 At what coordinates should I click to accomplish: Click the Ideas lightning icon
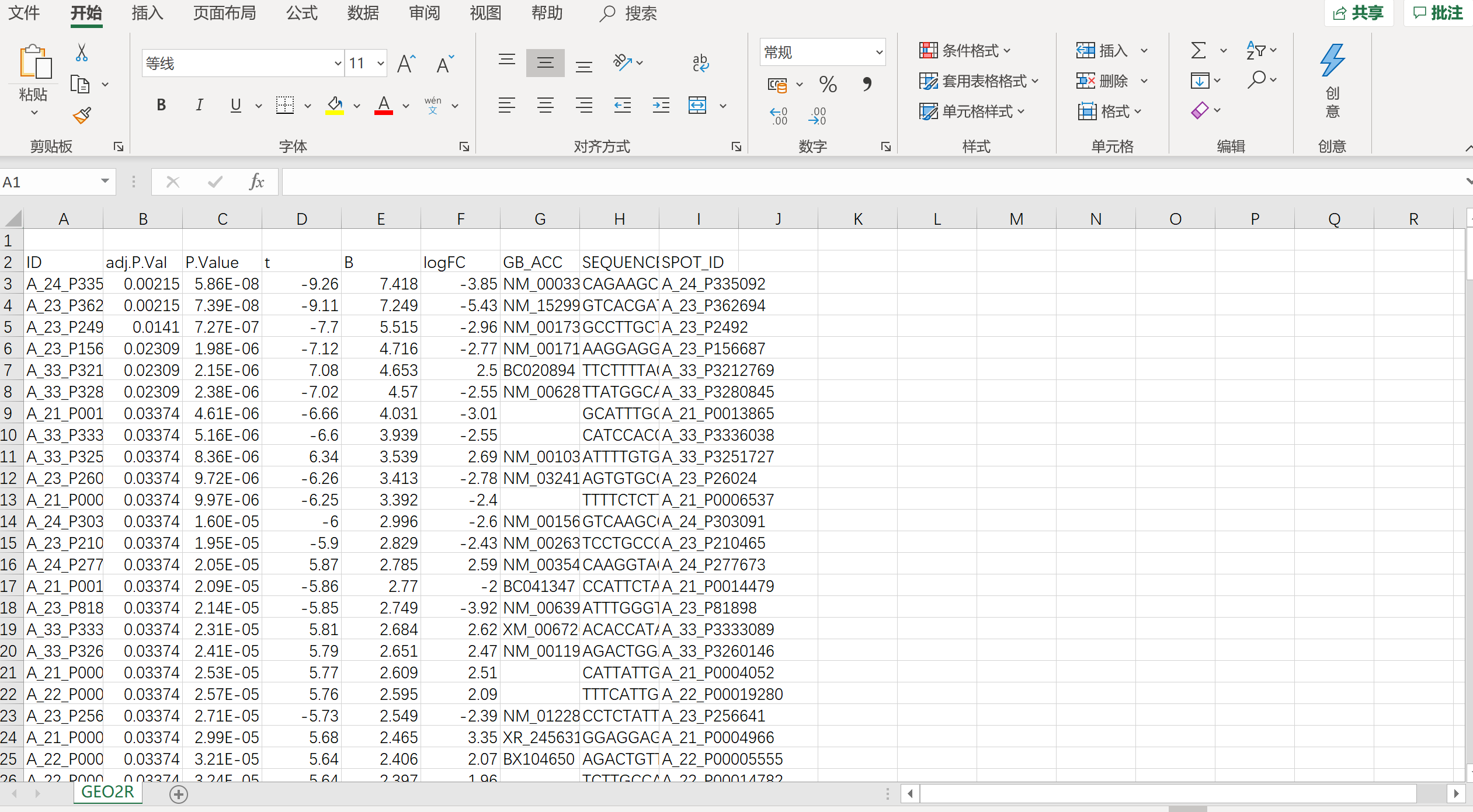coord(1332,60)
